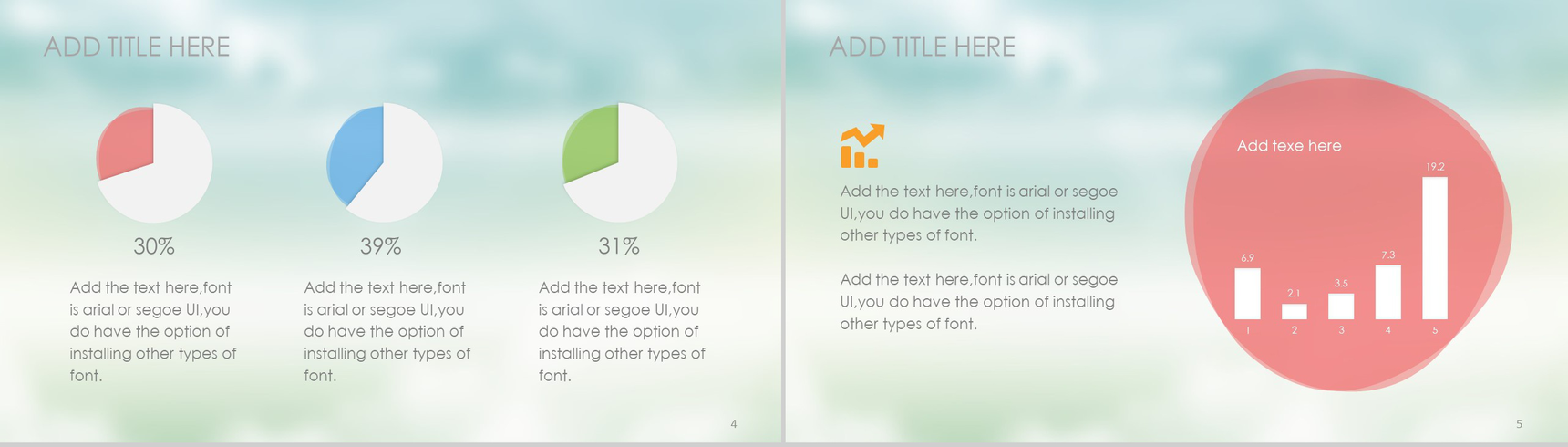Click the tallest bar labeled 19.2
The image size is (1568, 447).
pos(1435,248)
